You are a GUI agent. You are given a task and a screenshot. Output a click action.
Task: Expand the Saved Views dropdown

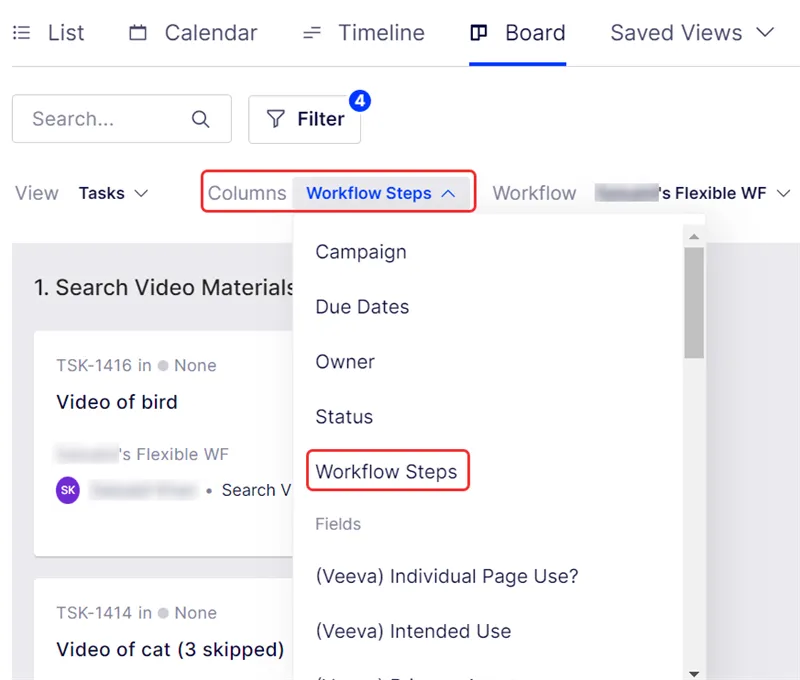[692, 33]
